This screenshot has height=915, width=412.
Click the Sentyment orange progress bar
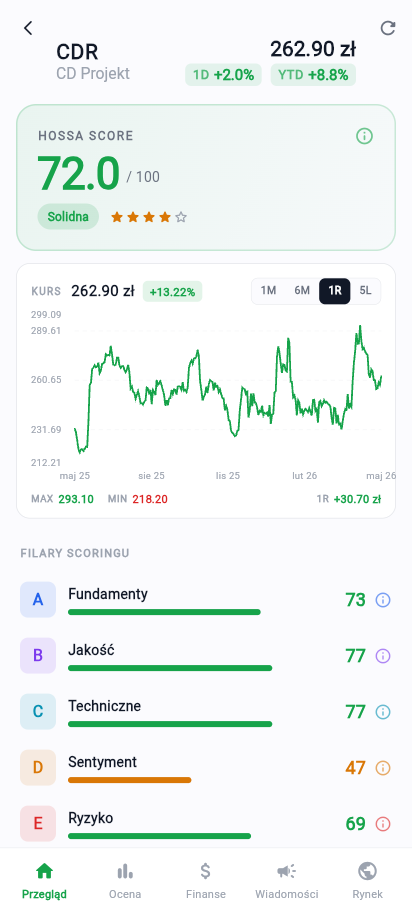[x=130, y=780]
